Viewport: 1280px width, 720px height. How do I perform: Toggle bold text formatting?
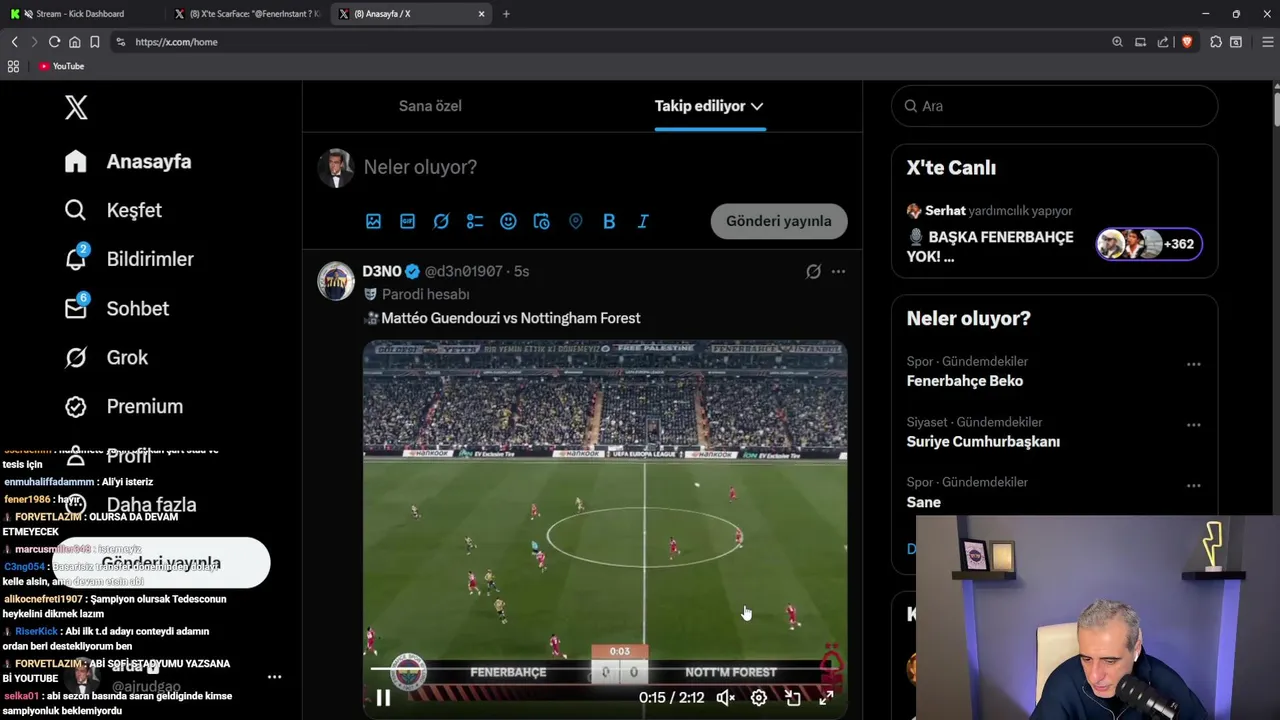(x=609, y=221)
